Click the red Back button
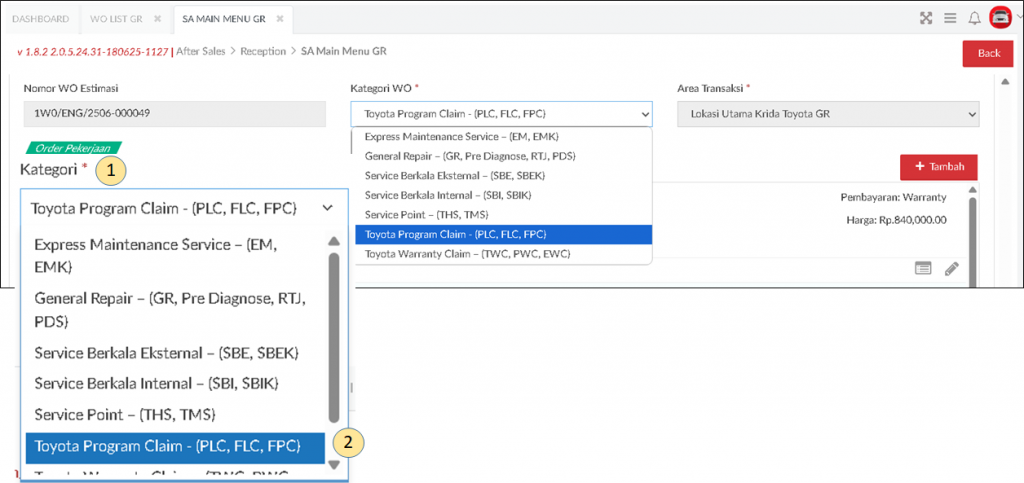Viewport: 1024px width, 483px height. pos(989,54)
